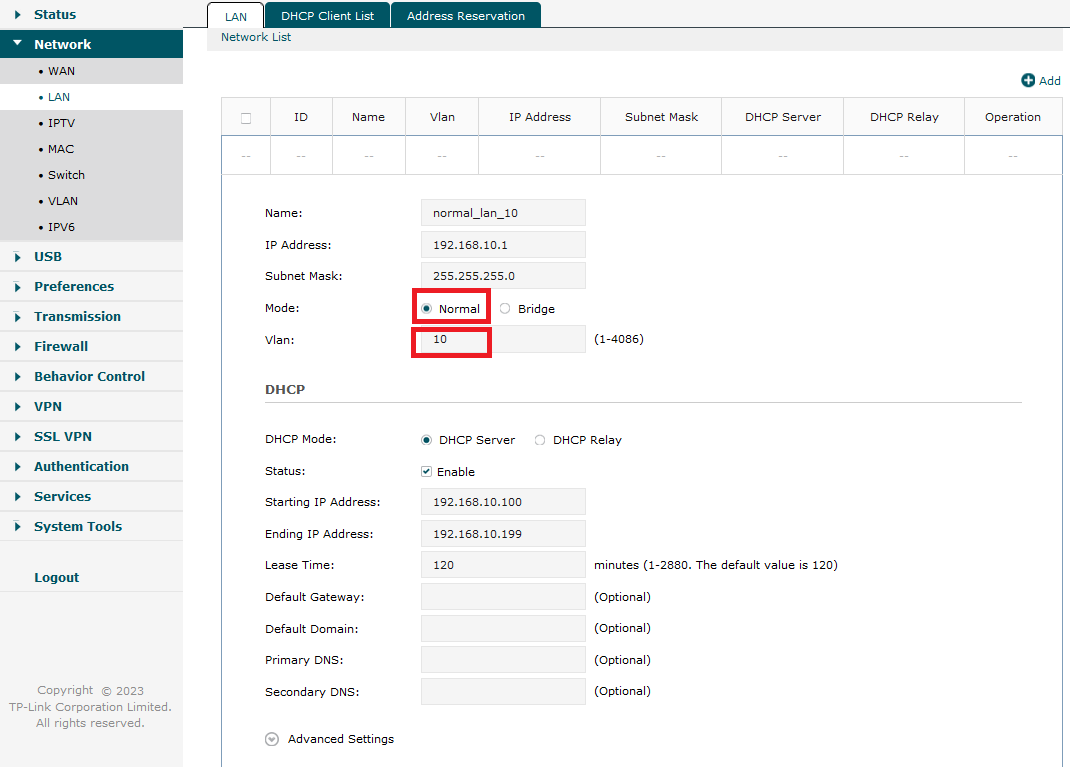Click the Lease Time input field
This screenshot has width=1070, height=767.
coord(503,565)
